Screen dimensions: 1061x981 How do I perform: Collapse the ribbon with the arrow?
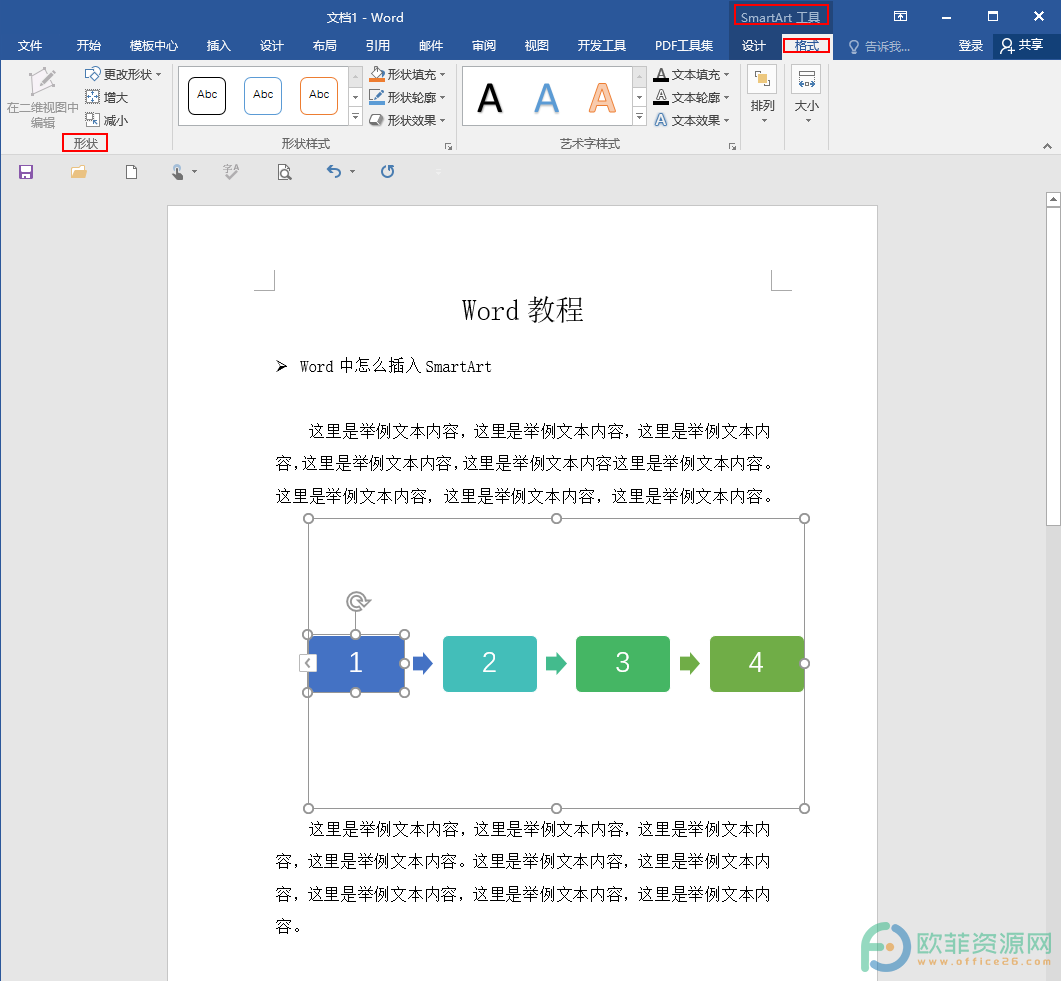1047,145
